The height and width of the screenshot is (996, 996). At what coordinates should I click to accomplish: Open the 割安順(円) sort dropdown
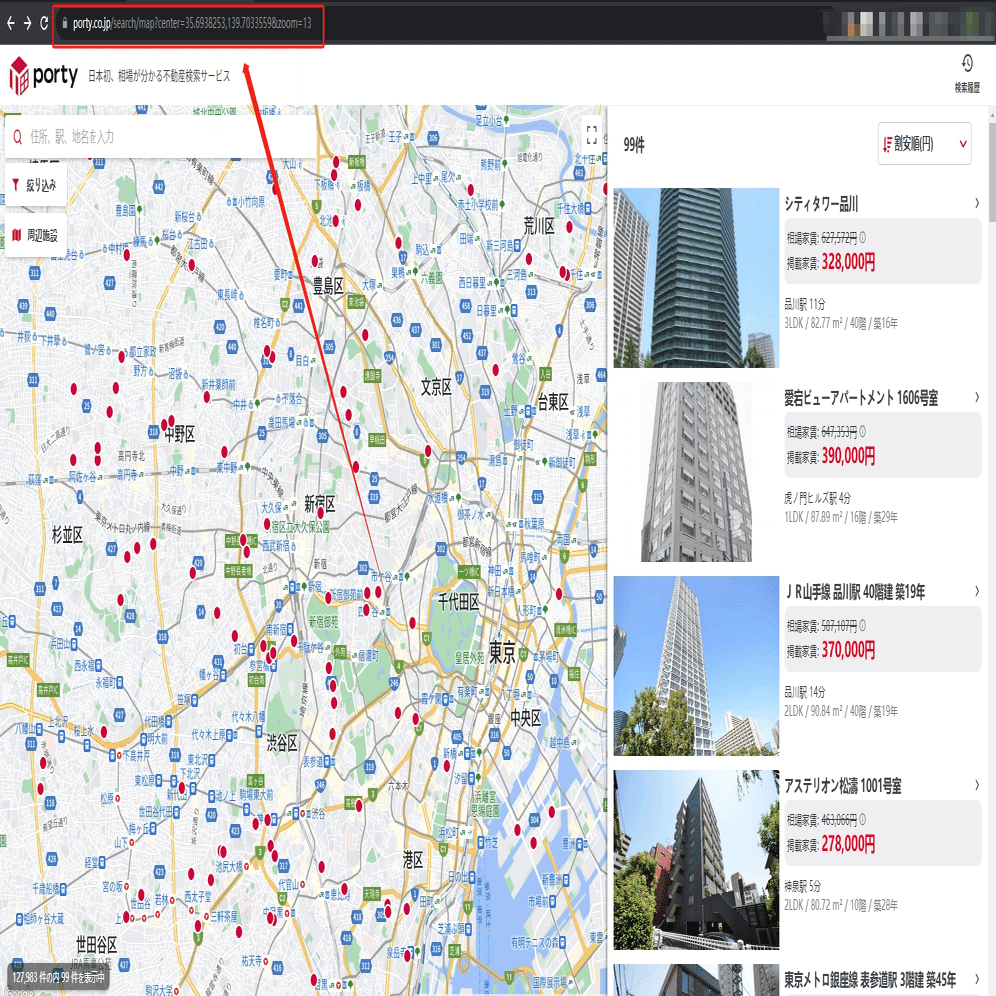coord(924,144)
